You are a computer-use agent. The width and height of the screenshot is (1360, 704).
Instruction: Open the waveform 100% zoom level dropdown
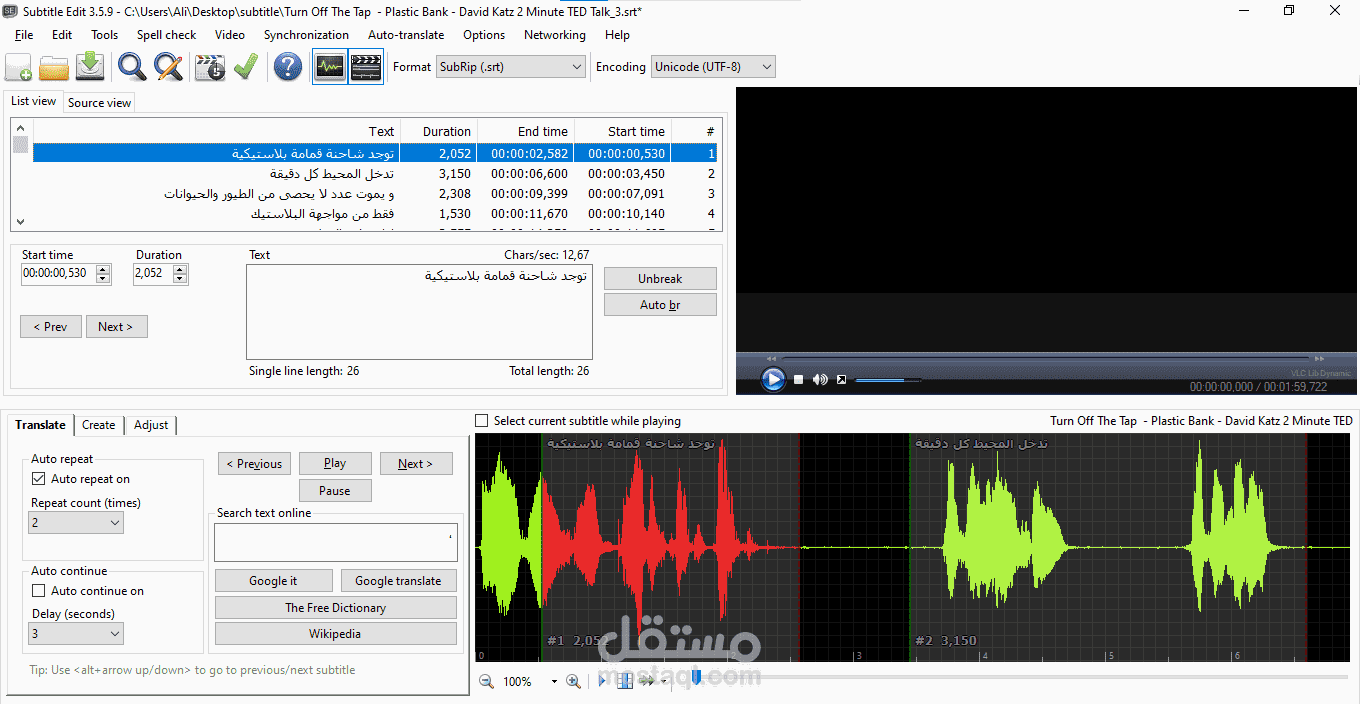coord(554,682)
